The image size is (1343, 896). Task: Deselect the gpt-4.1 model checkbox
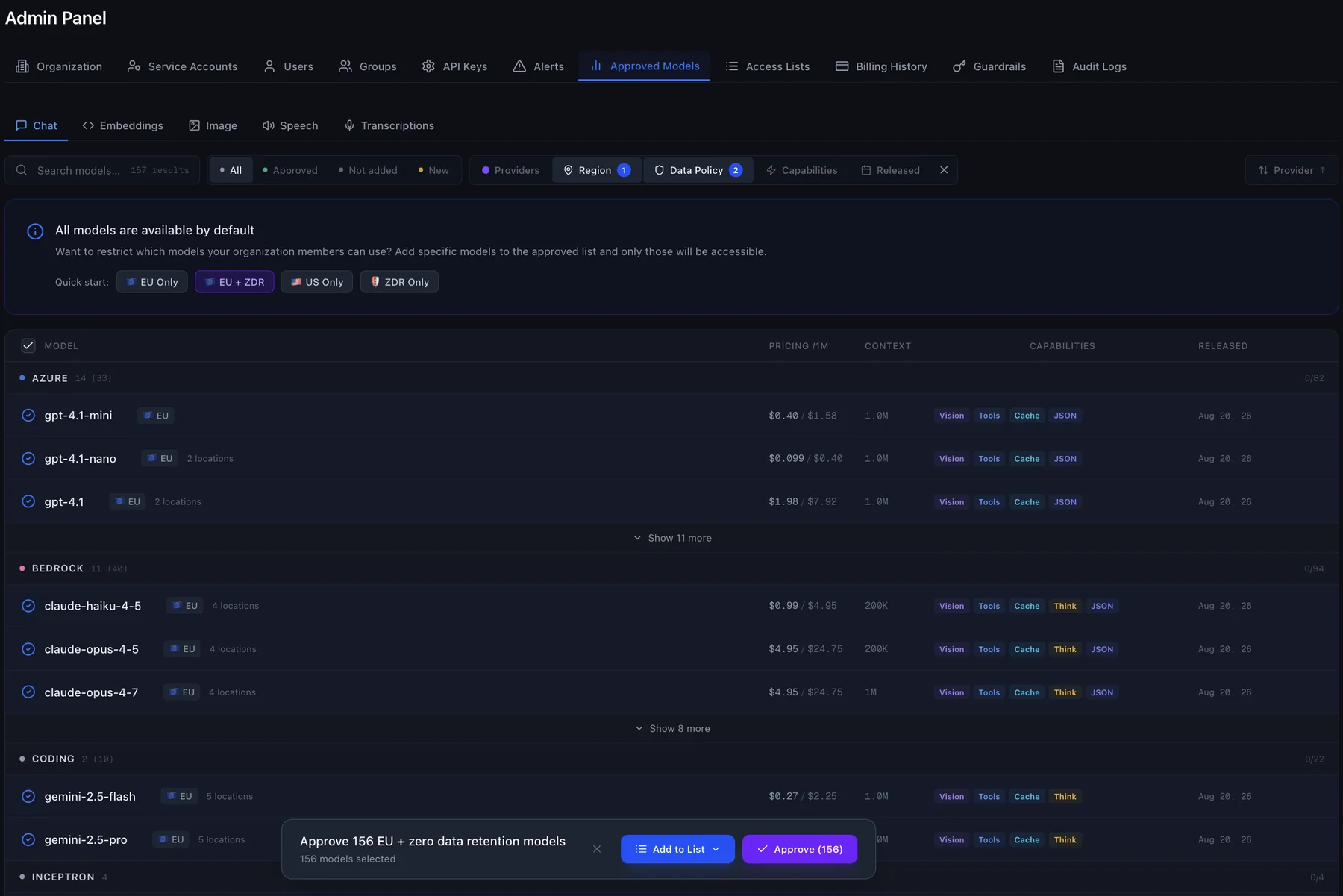pyautogui.click(x=28, y=501)
